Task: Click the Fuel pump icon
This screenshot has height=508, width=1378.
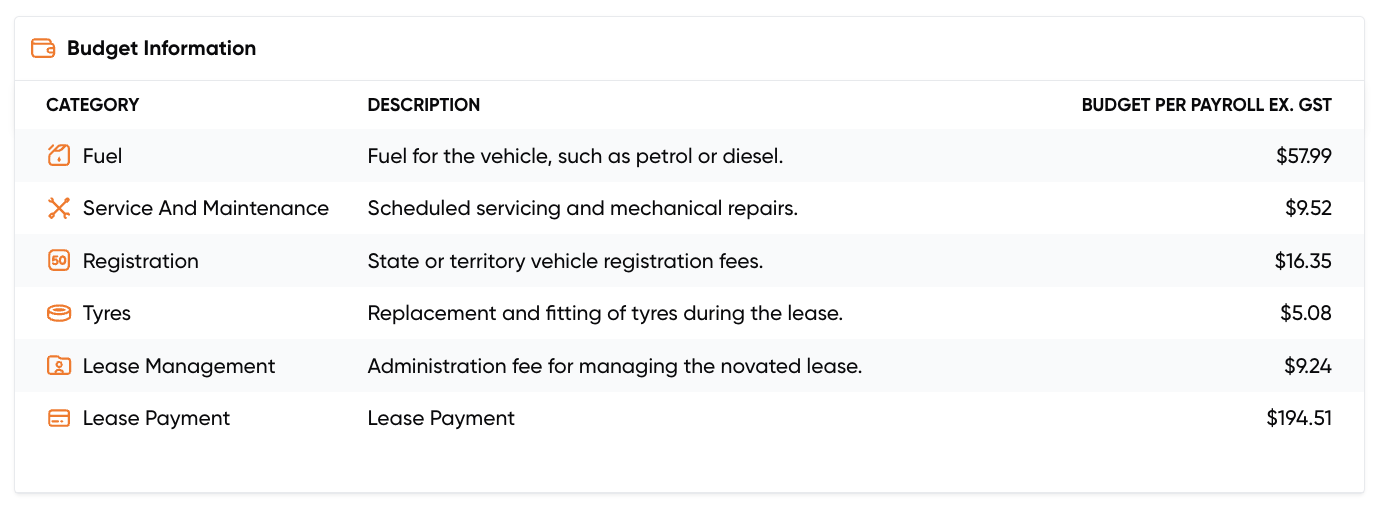Action: [59, 156]
